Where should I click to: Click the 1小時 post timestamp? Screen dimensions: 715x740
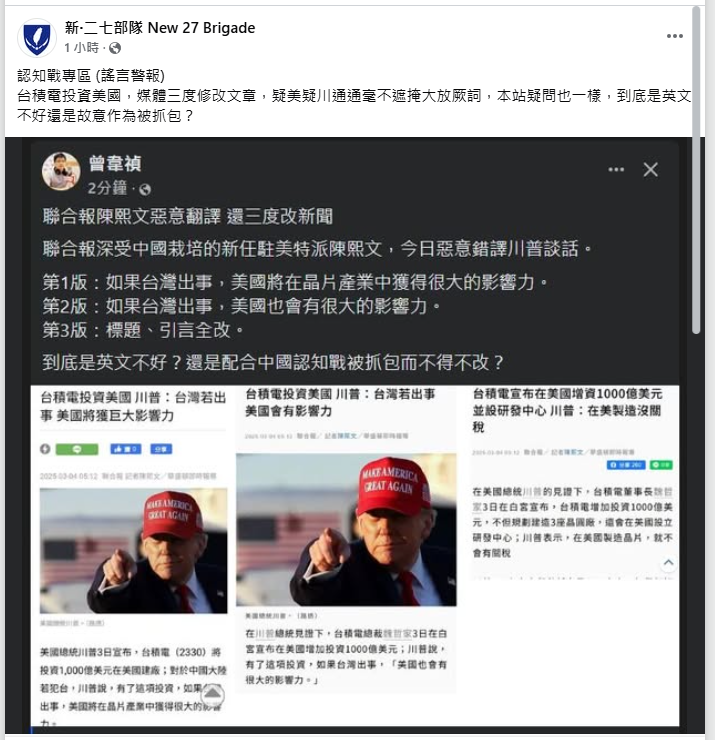pyautogui.click(x=81, y=48)
